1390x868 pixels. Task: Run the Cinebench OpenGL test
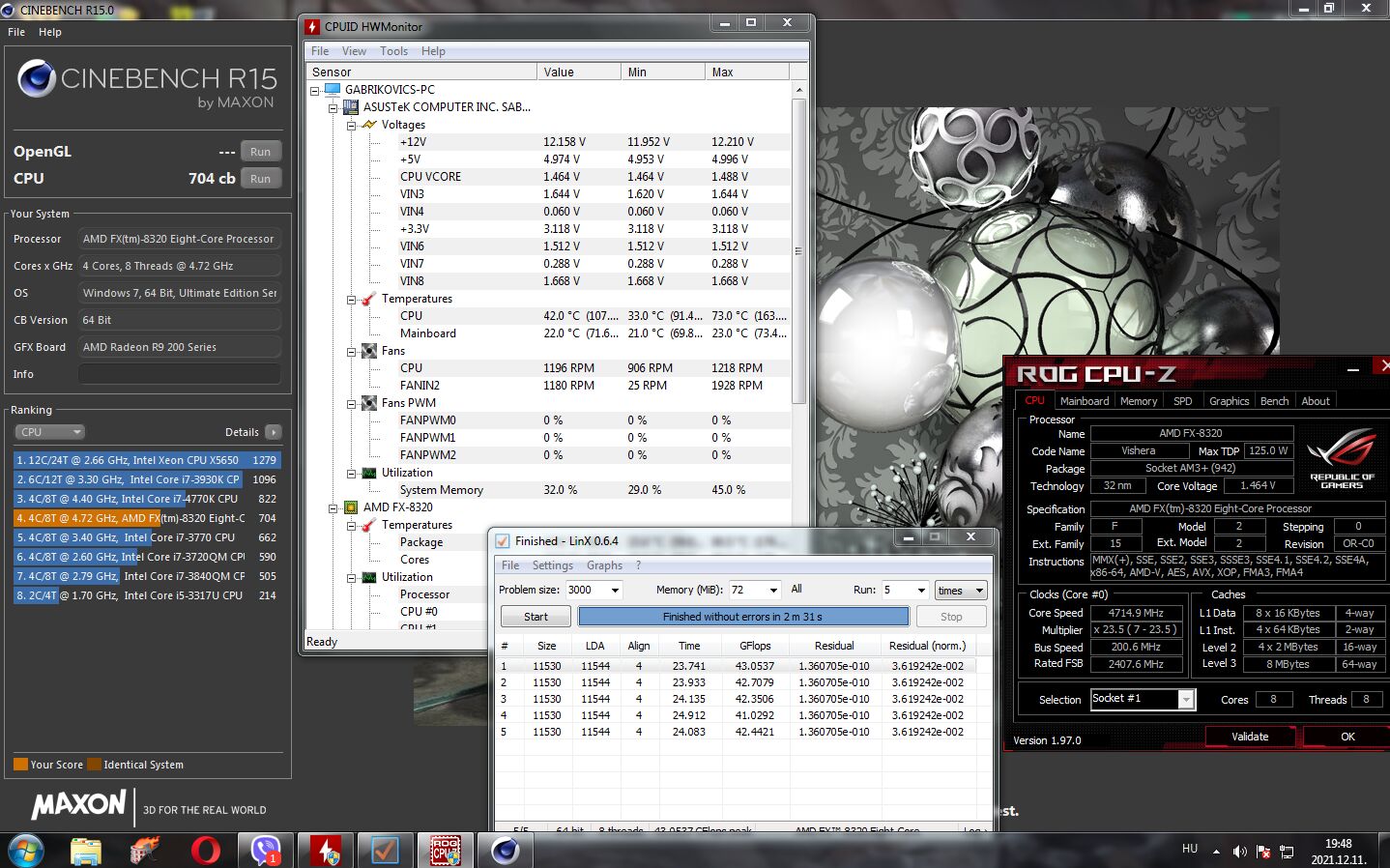click(261, 152)
